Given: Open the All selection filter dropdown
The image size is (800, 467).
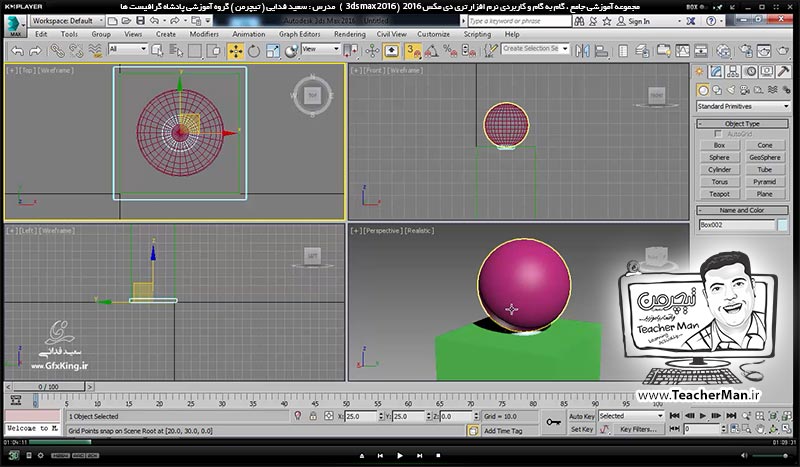Looking at the screenshot, I should [x=128, y=49].
